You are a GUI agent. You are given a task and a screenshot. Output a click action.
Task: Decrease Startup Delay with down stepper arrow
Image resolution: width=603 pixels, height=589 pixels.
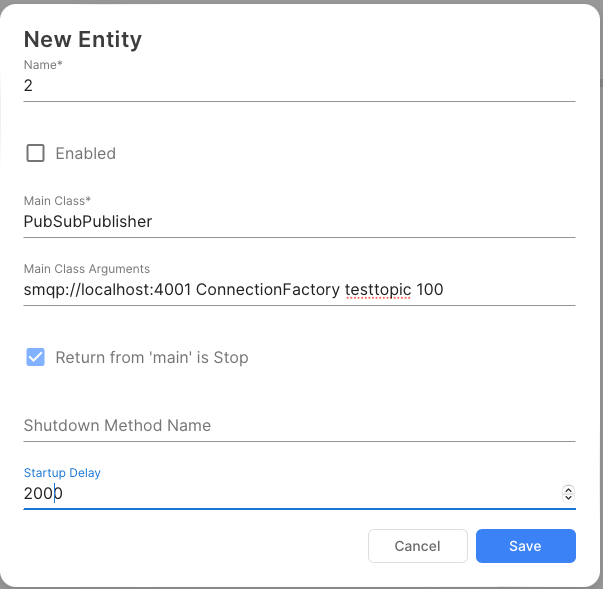tap(569, 497)
